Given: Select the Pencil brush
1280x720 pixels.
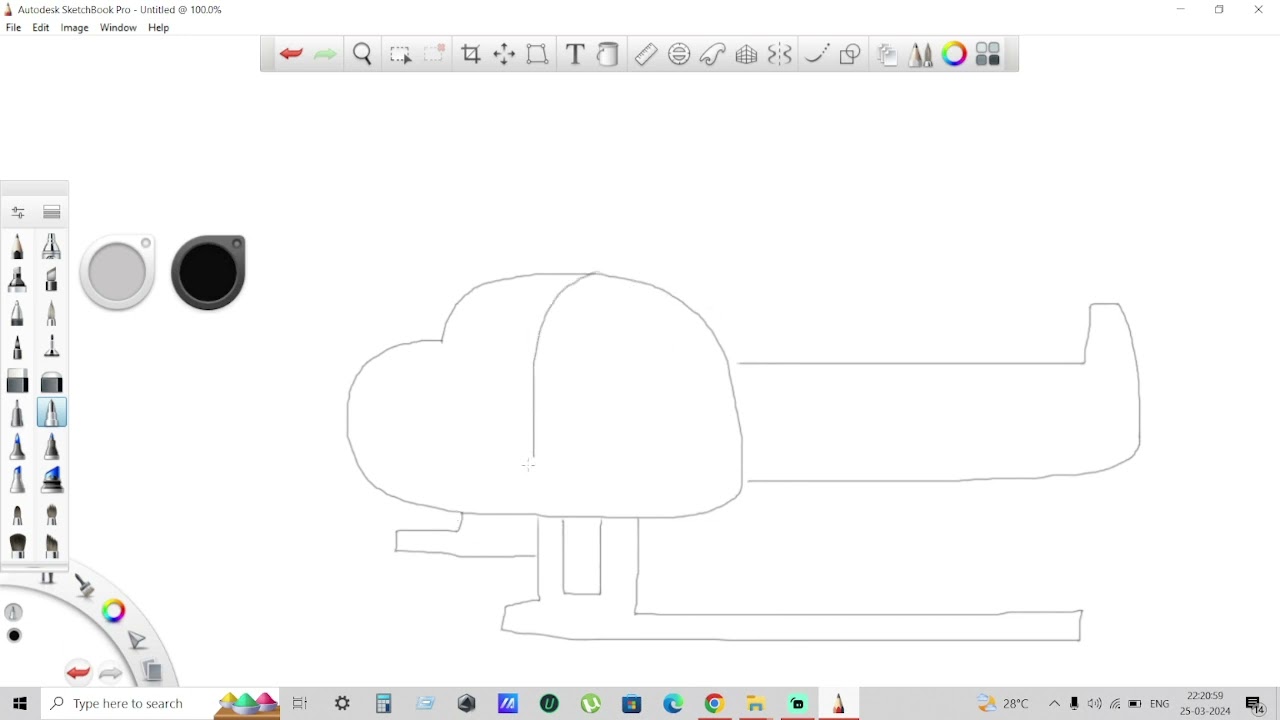Looking at the screenshot, I should [x=18, y=245].
